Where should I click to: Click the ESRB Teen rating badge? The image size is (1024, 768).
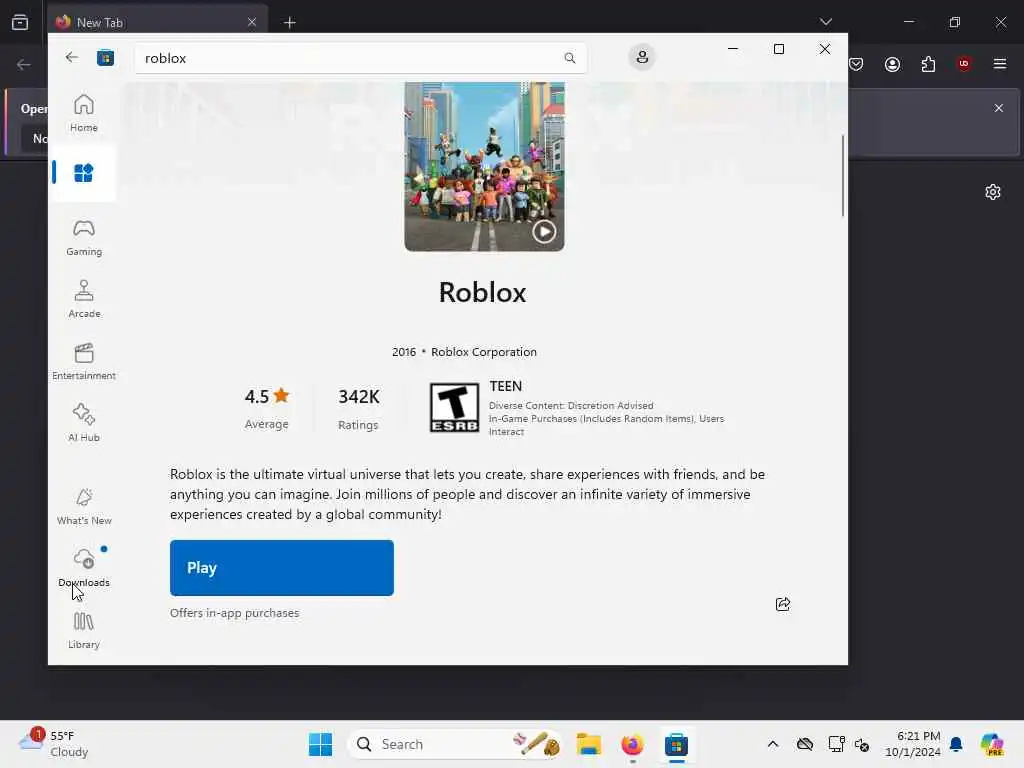(x=454, y=408)
